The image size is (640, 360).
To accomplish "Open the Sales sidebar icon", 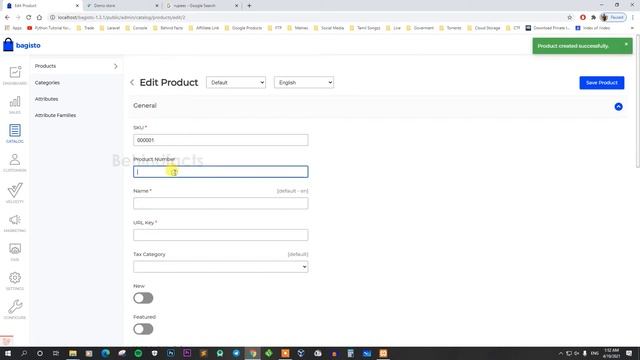I will [x=15, y=102].
